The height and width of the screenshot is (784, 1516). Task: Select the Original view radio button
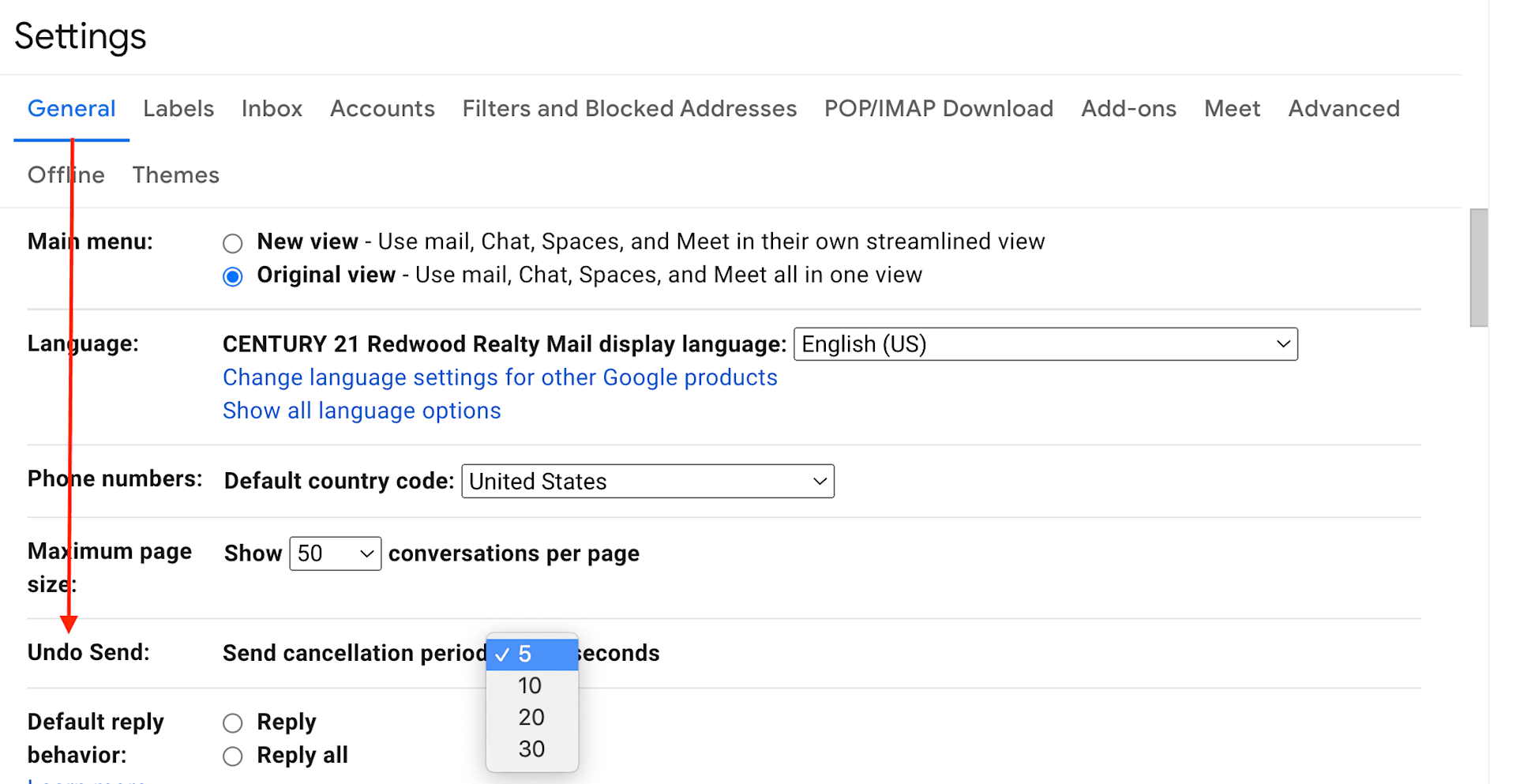point(232,276)
